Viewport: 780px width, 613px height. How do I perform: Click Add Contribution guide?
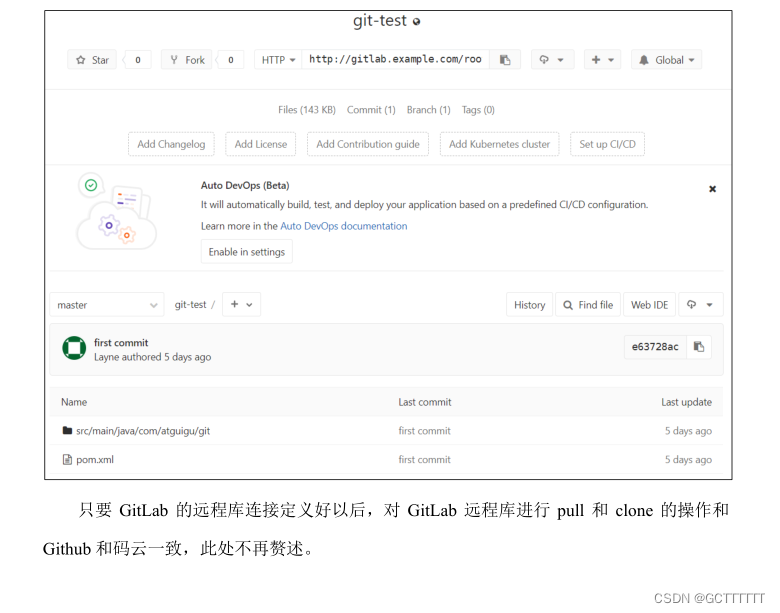pos(368,144)
